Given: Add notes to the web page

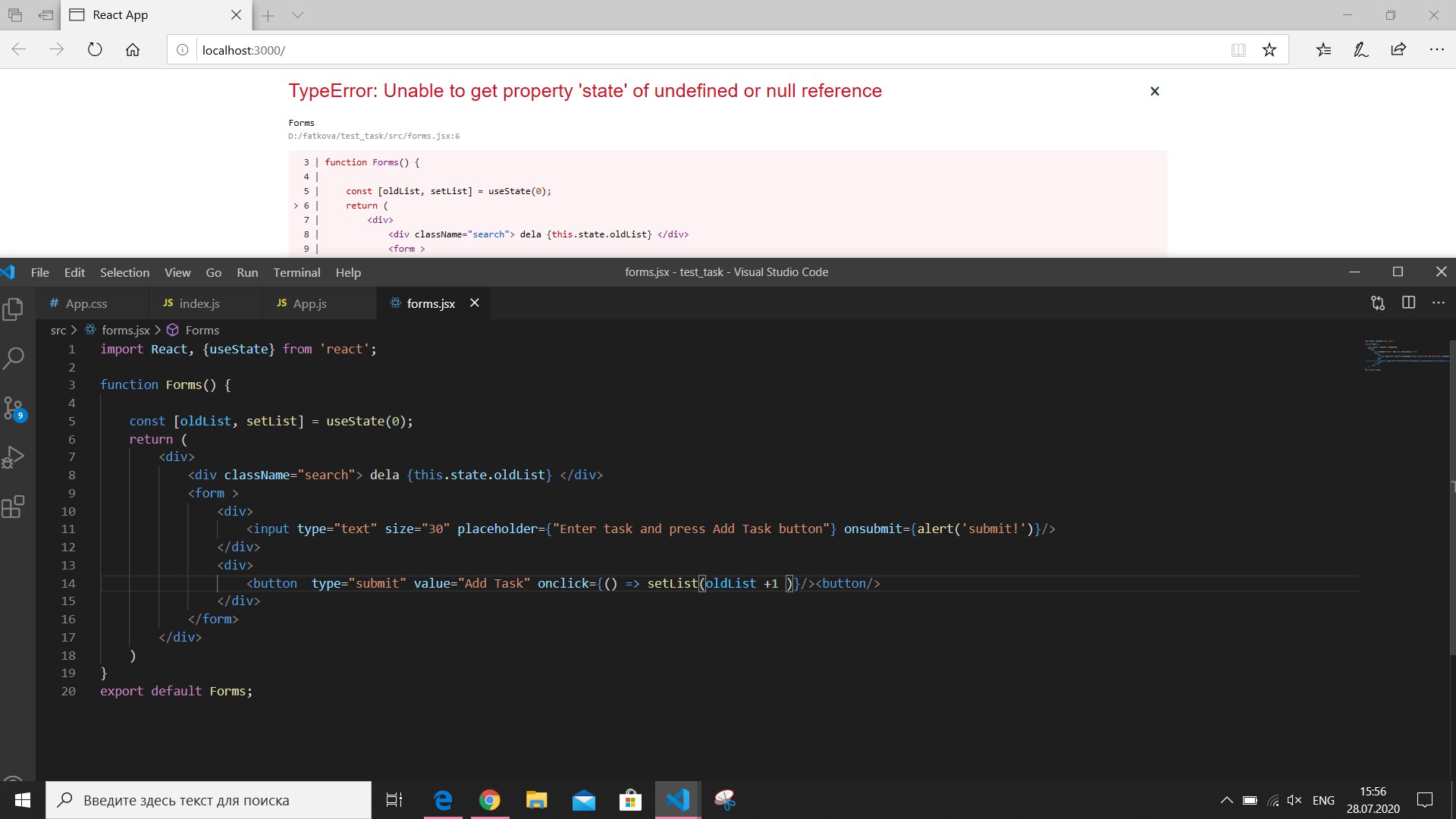Looking at the screenshot, I should (1361, 50).
